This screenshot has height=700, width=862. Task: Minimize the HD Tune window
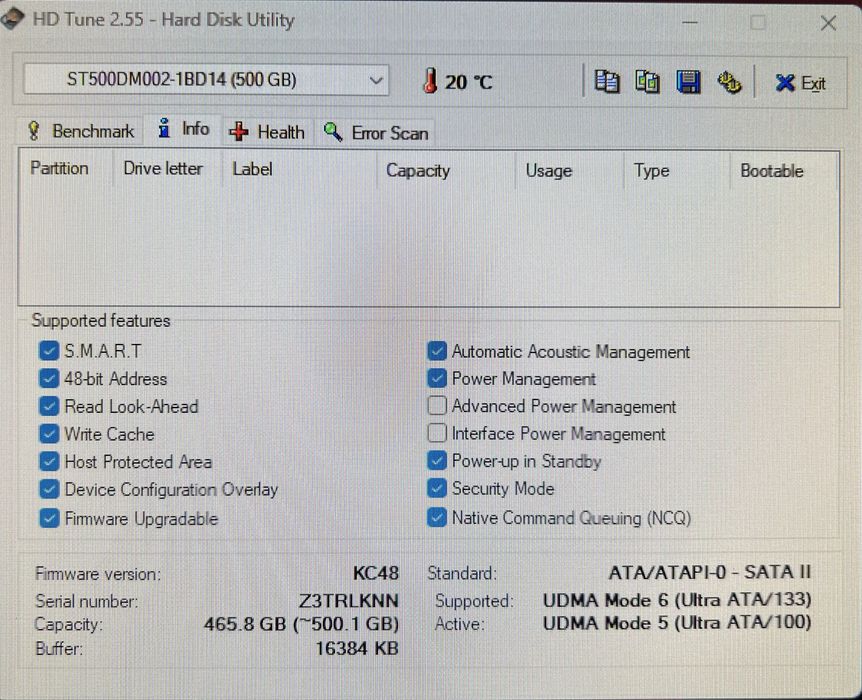coord(690,23)
